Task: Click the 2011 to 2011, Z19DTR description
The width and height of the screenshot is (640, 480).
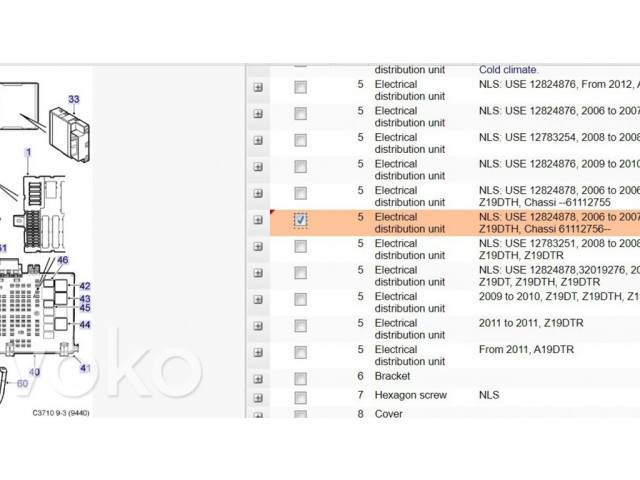Action: (531, 323)
